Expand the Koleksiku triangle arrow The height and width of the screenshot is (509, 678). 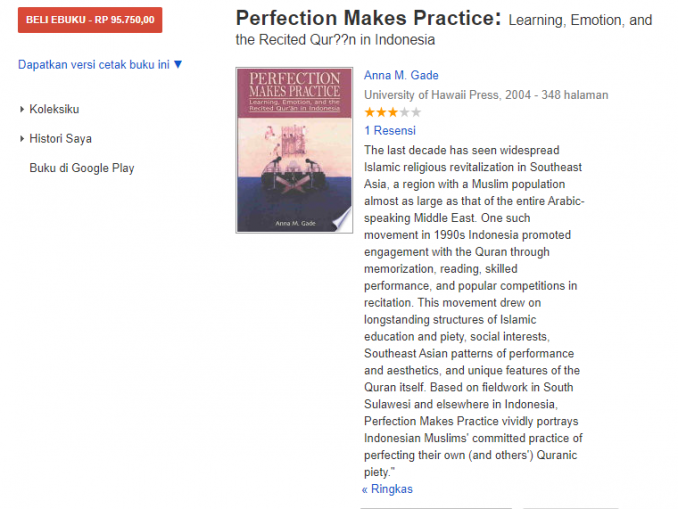(22, 109)
